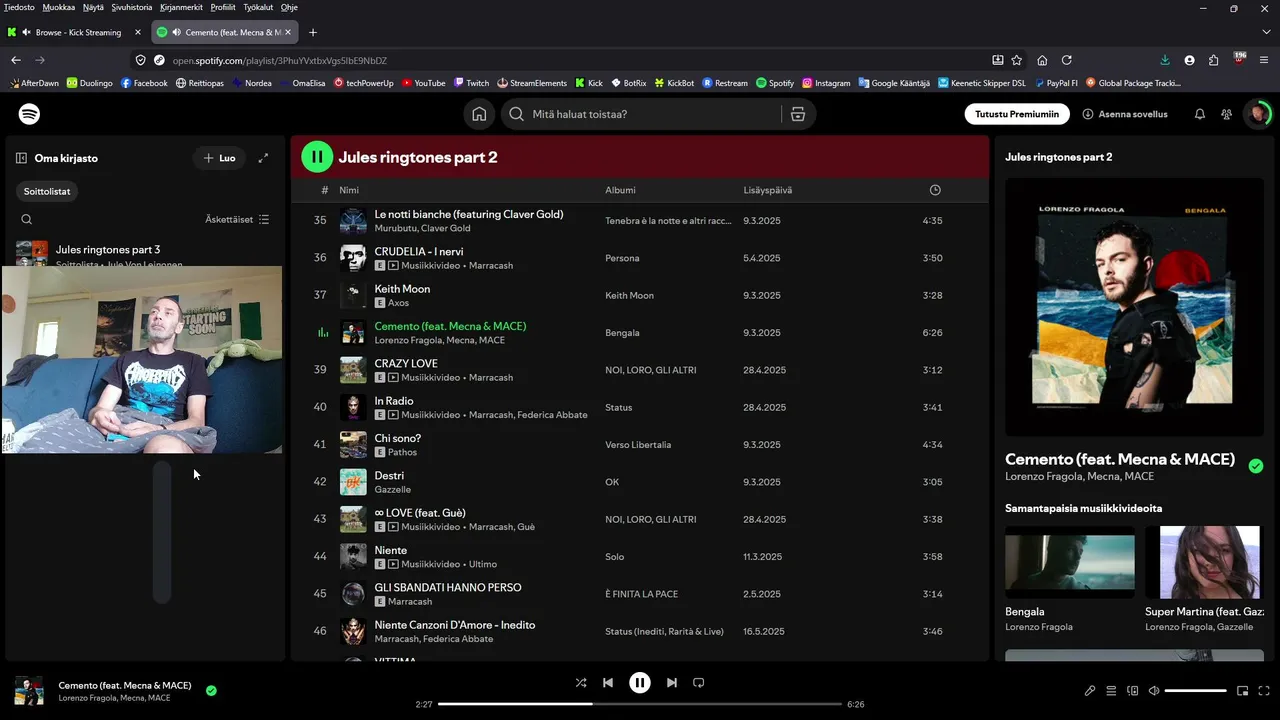This screenshot has width=1280, height=720.
Task: Open the Verso Libertalia album link
Action: (638, 445)
